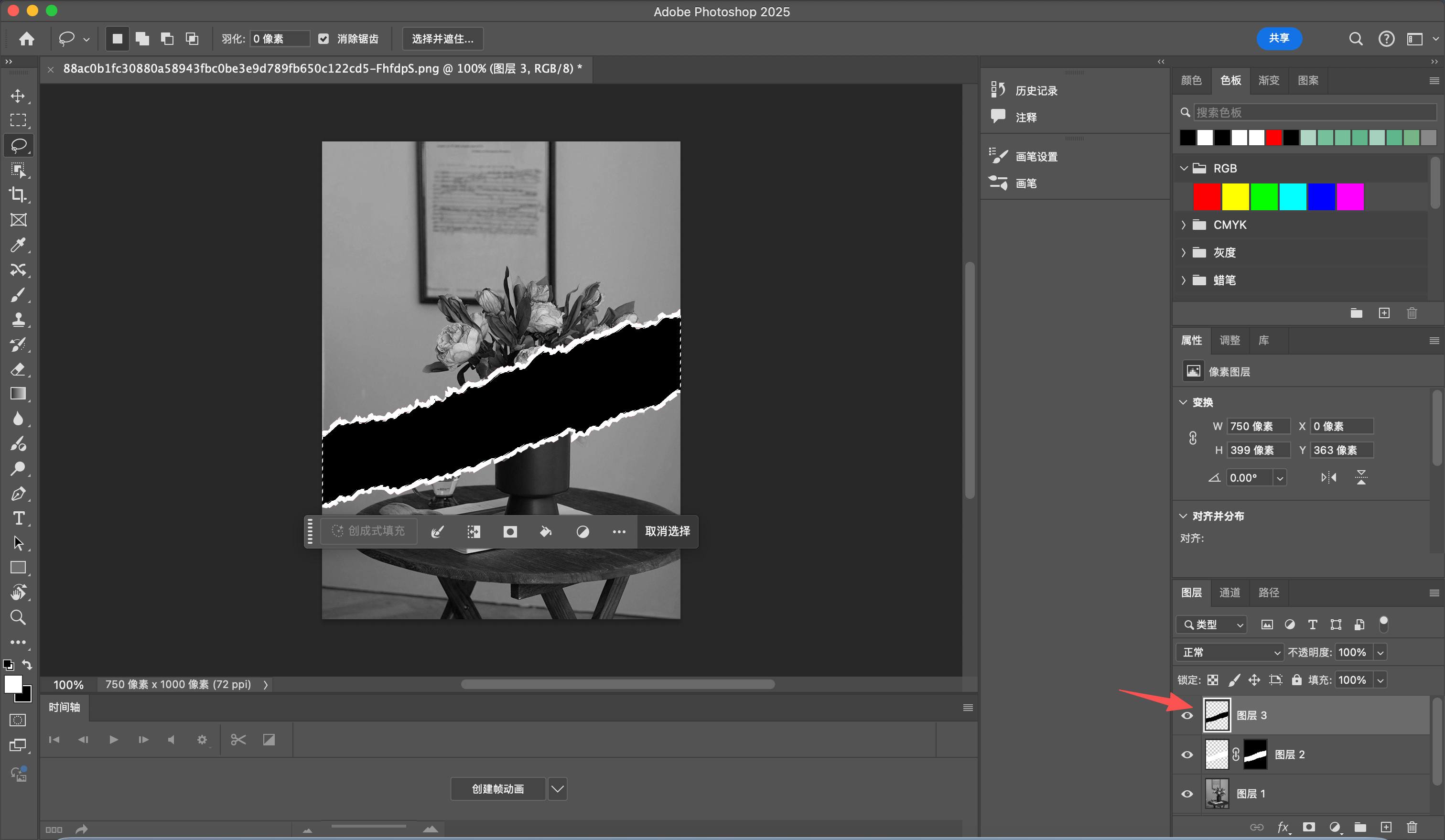Open the 类型 layer filter dropdown
Viewport: 1445px width, 840px height.
click(x=1211, y=625)
